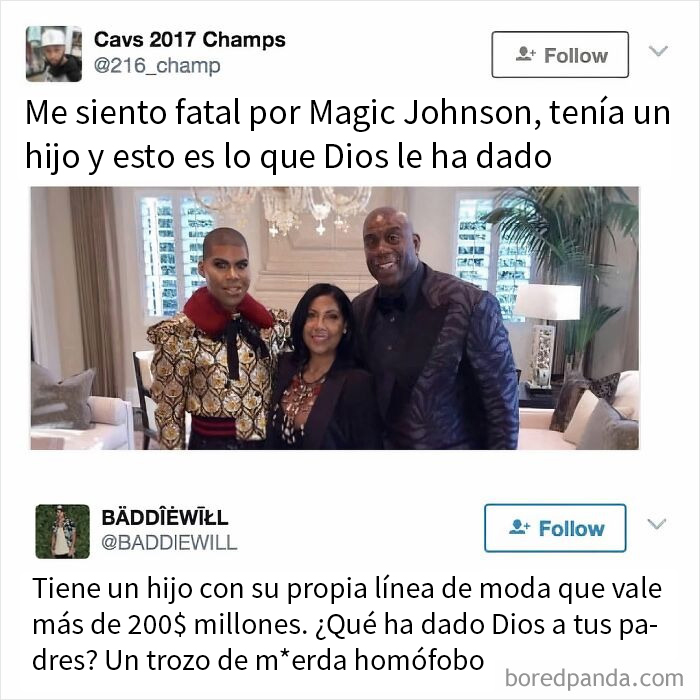
Task: Click the reply line ending with 'homófobo'
Action: (x=258, y=660)
